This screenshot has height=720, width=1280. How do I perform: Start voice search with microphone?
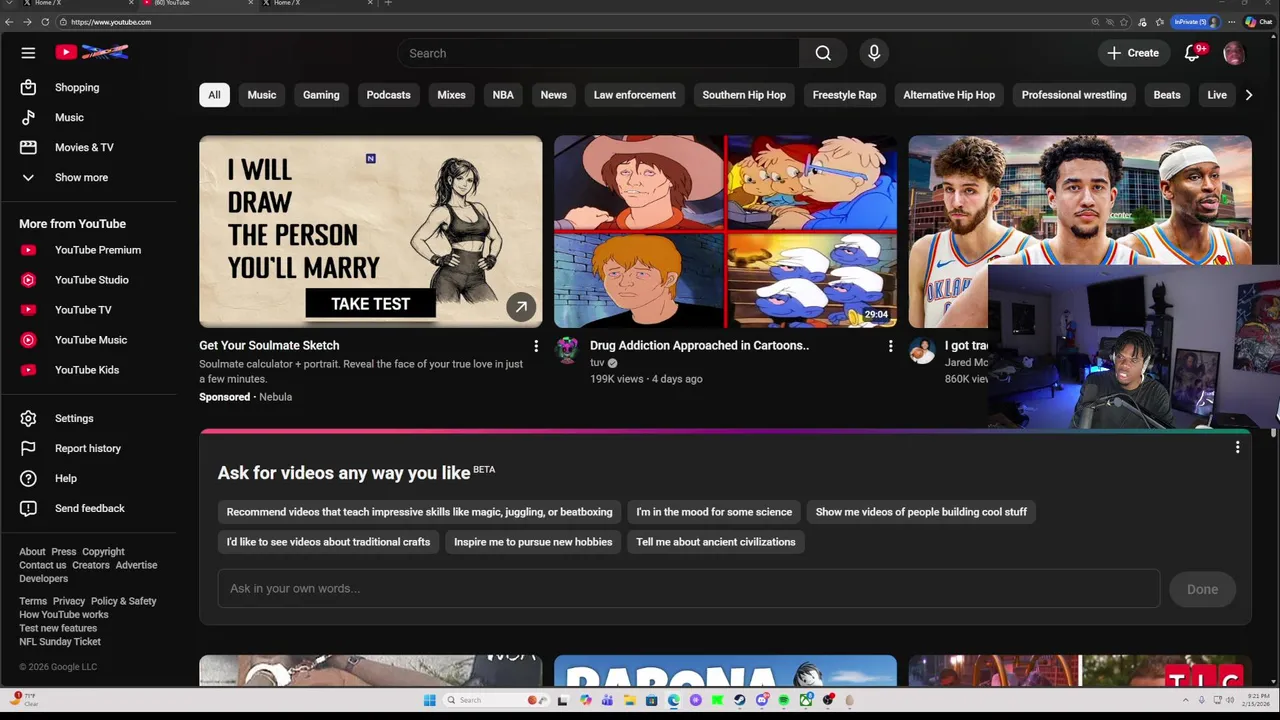coord(874,53)
